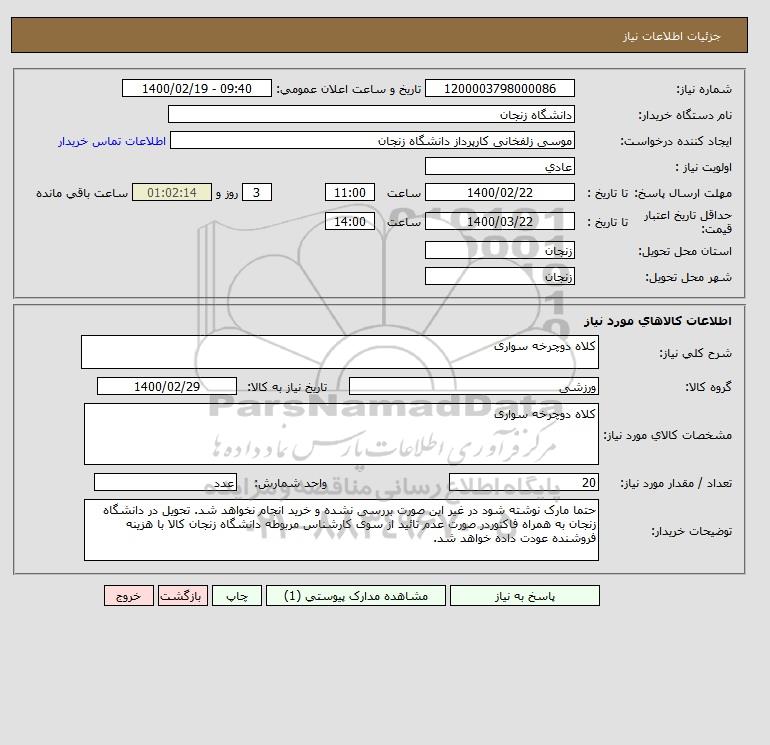The height and width of the screenshot is (745, 770).
Task: Click label 'تاریخ نیاز به کالا:'
Action: (287, 387)
